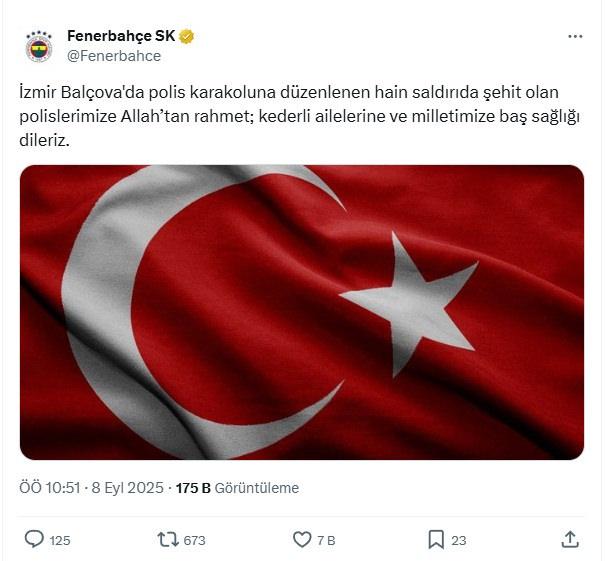This screenshot has height=561, width=605.
Task: Click the 8 Eyl 2025 date
Action: coord(128,488)
